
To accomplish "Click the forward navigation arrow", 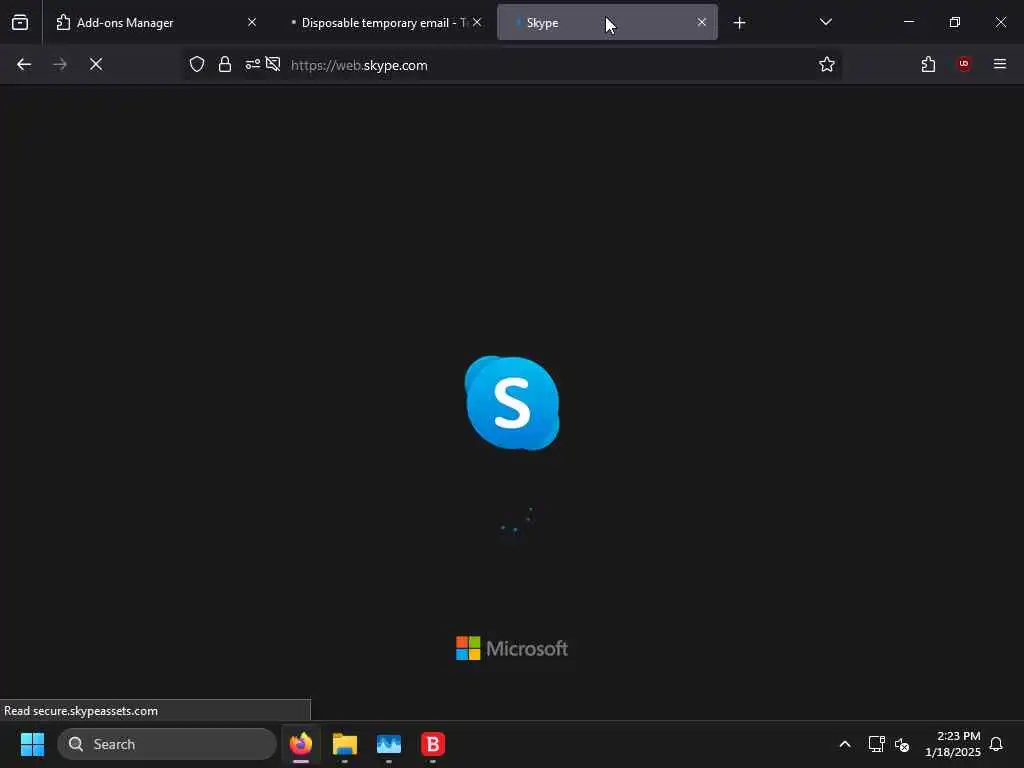I will 60,64.
